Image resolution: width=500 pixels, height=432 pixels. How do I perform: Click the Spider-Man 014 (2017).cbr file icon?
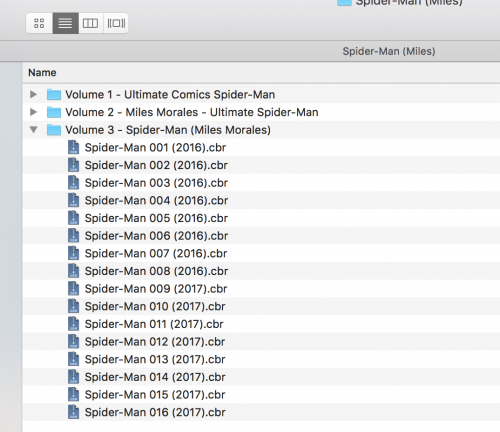(73, 377)
